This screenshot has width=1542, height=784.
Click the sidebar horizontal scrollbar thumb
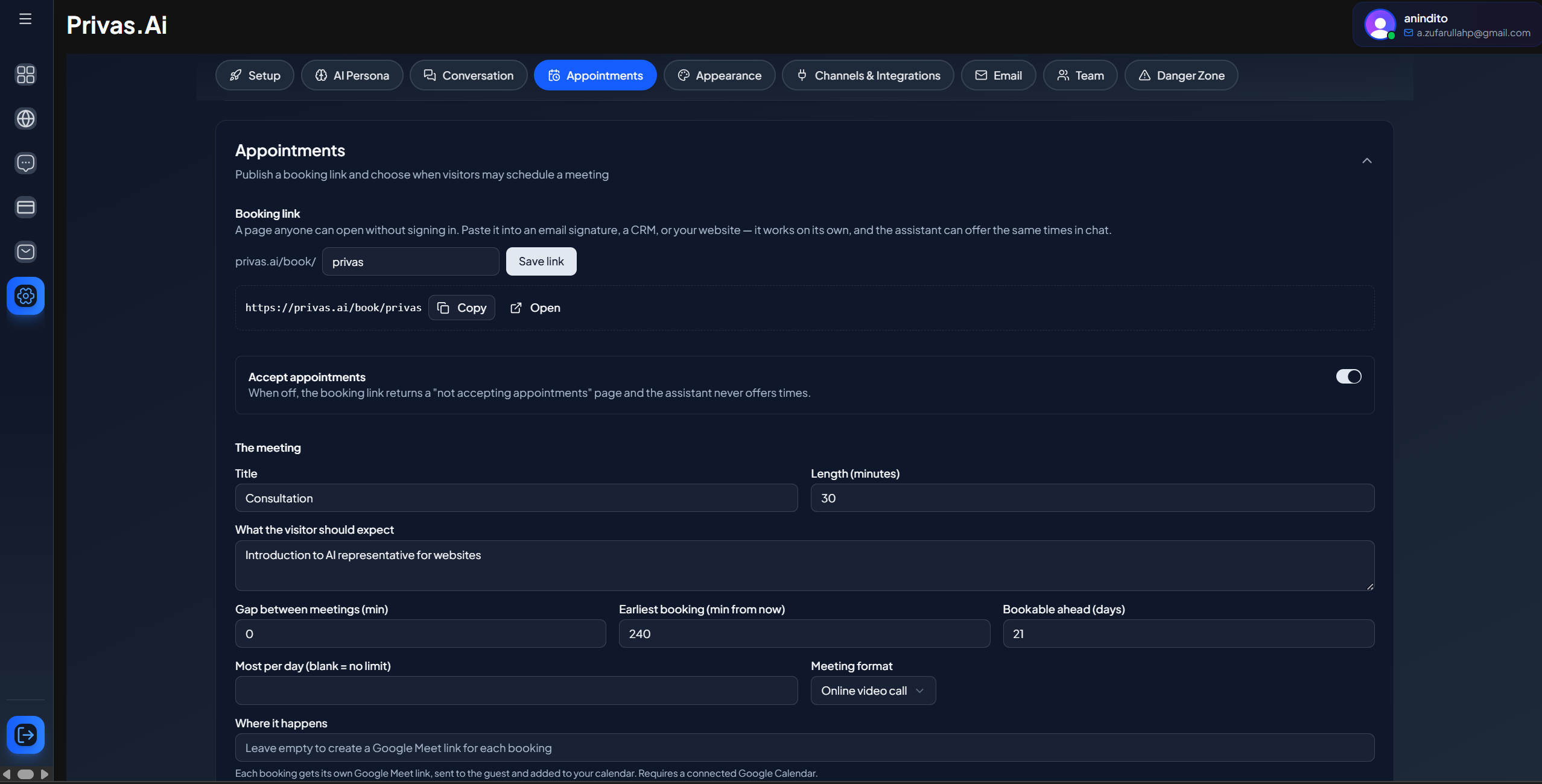[25, 774]
